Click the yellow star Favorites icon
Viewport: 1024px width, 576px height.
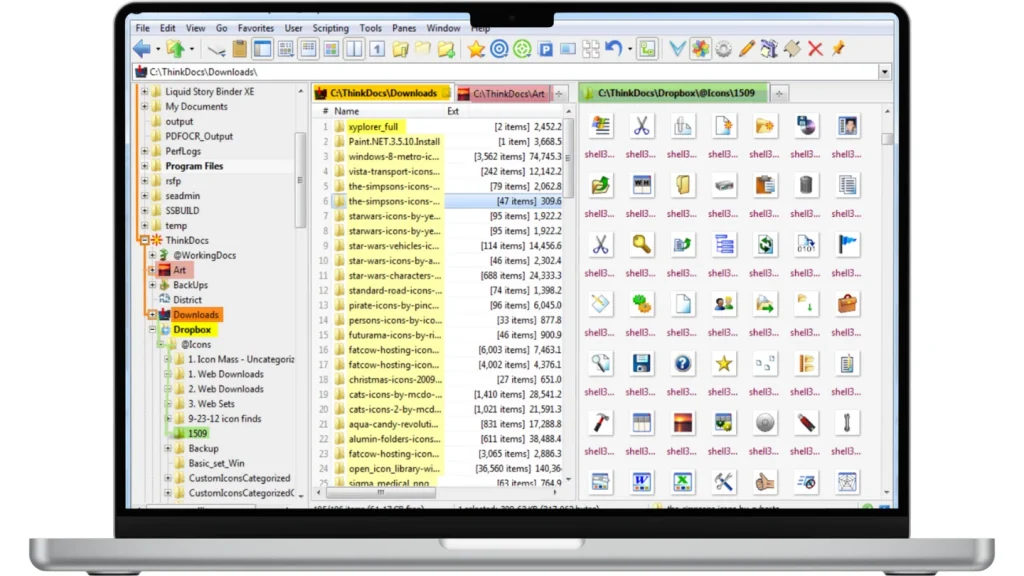pos(476,49)
